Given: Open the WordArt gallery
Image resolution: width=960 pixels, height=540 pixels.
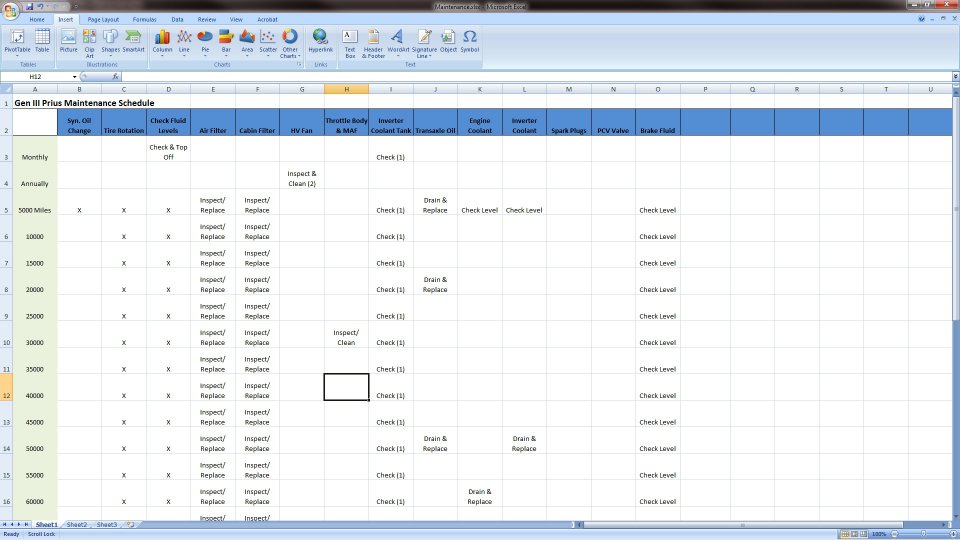Looking at the screenshot, I should tap(398, 43).
